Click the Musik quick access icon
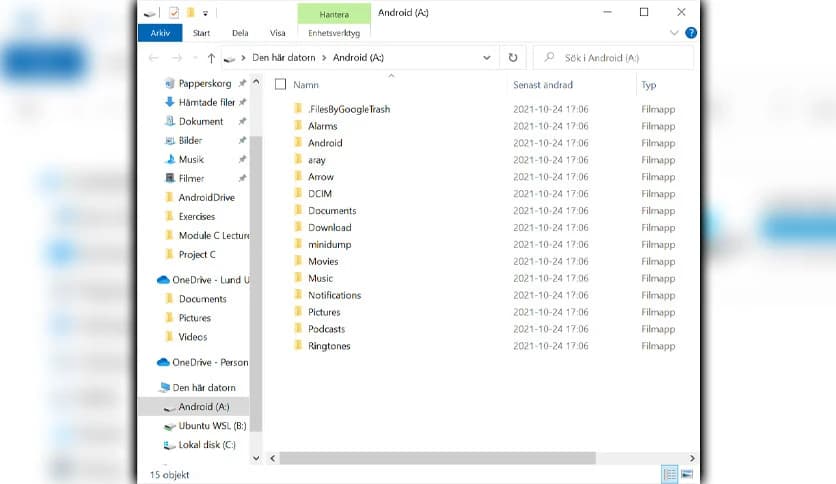This screenshot has height=484, width=836. click(x=170, y=159)
